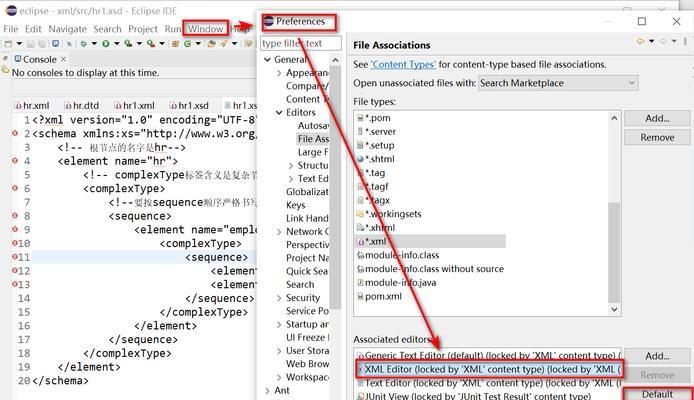
Task: Click the Save All toolbar icon
Action: click(x=42, y=44)
